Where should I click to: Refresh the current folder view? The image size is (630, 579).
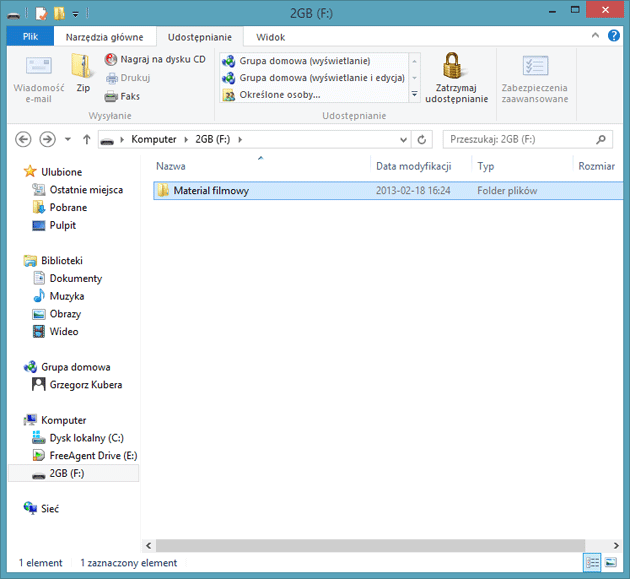[421, 139]
